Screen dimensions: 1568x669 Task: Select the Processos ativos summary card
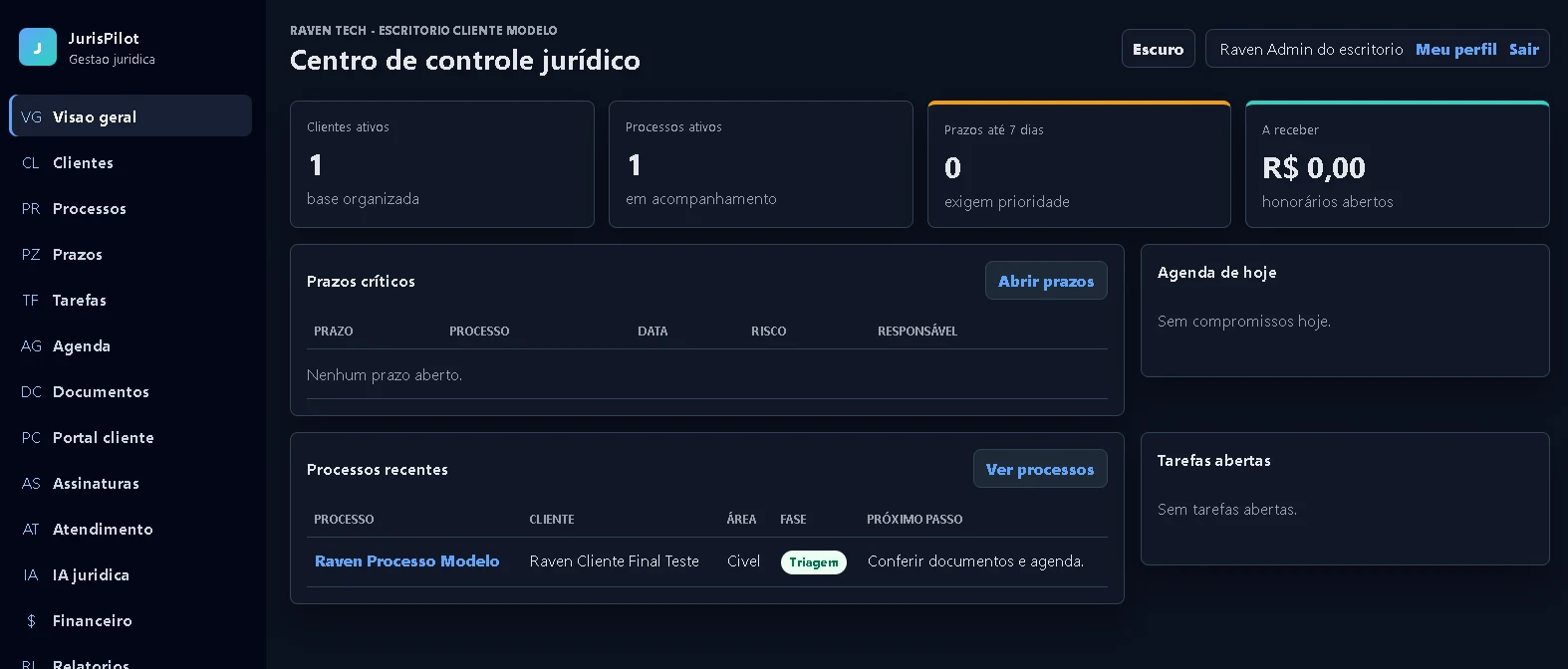[x=761, y=164]
